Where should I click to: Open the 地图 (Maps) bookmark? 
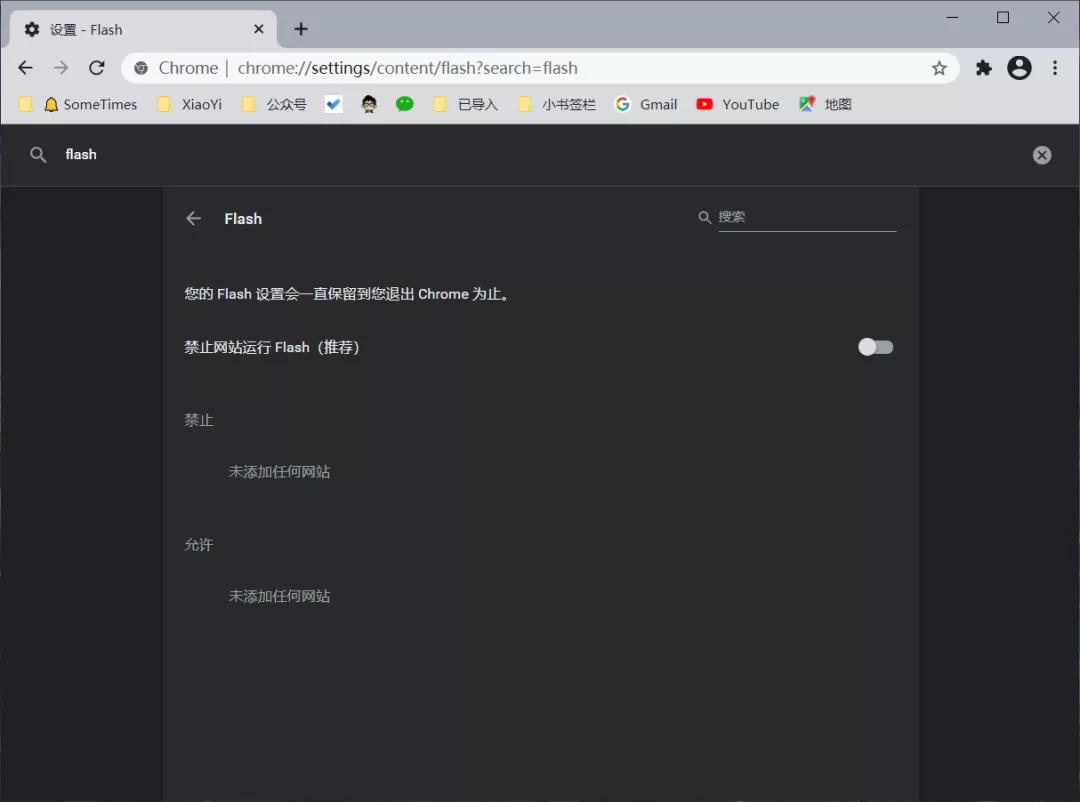pyautogui.click(x=826, y=104)
